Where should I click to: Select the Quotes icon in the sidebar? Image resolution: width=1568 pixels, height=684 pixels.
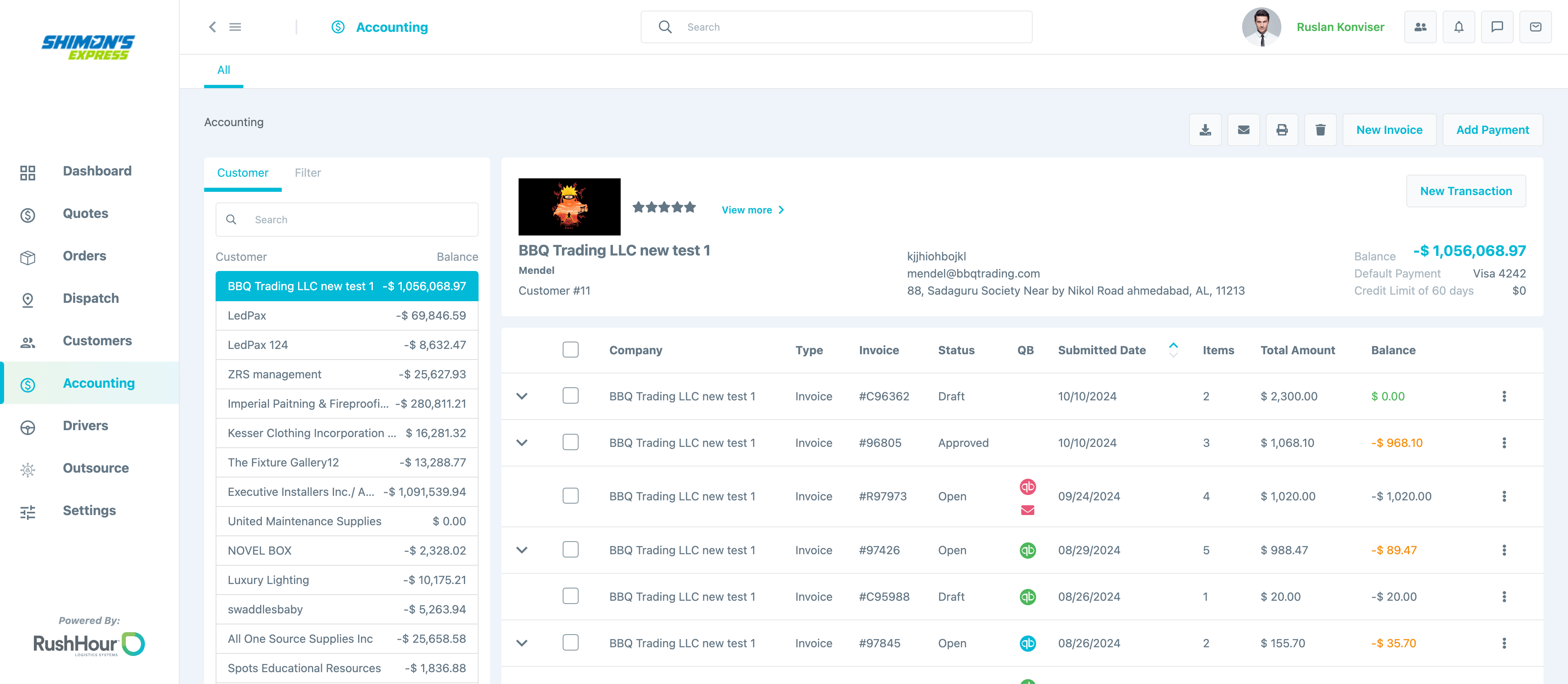pos(27,213)
